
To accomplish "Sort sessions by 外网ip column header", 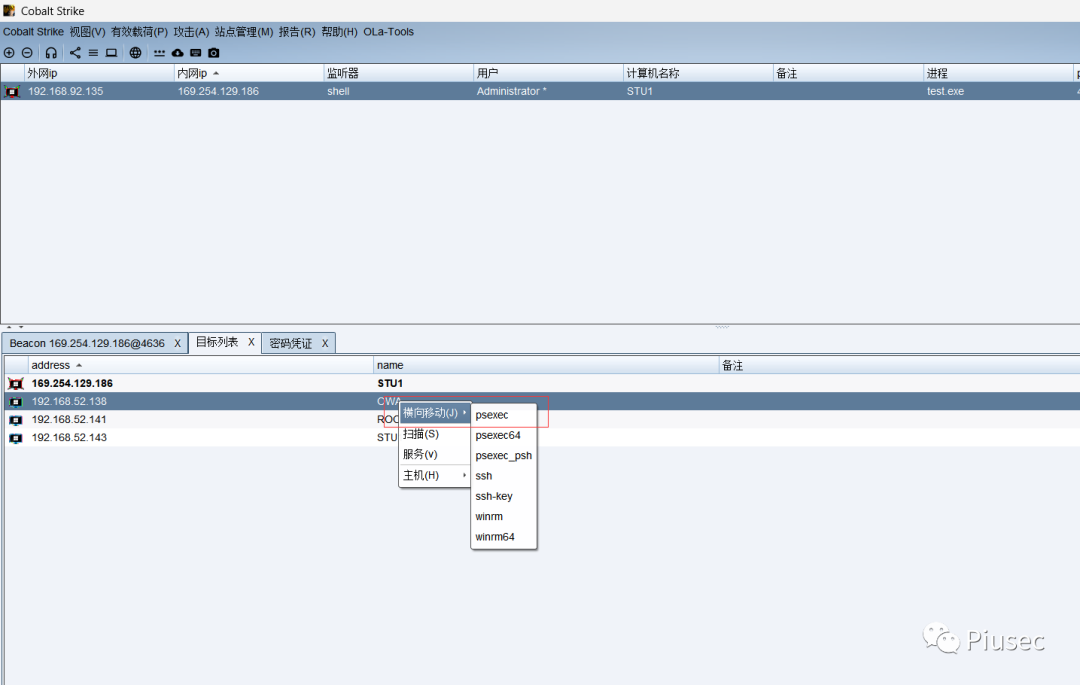I will tap(99, 73).
